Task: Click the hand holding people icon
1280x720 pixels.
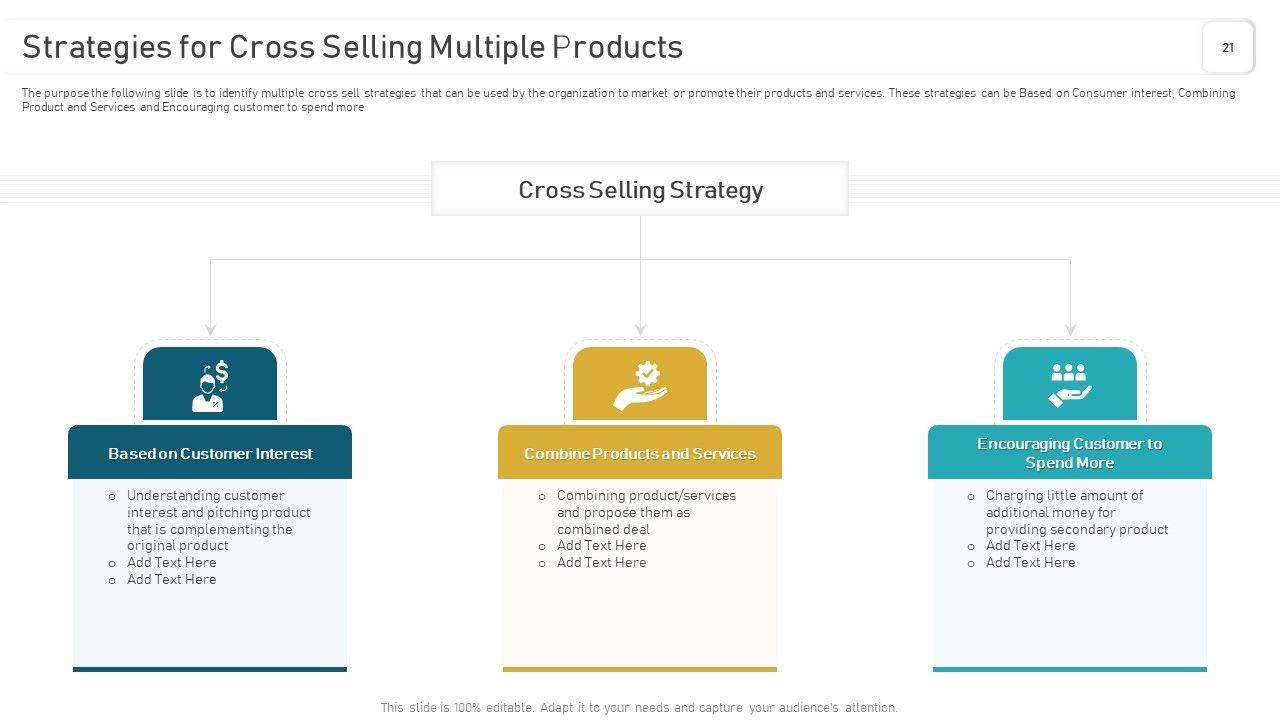Action: tap(1069, 387)
